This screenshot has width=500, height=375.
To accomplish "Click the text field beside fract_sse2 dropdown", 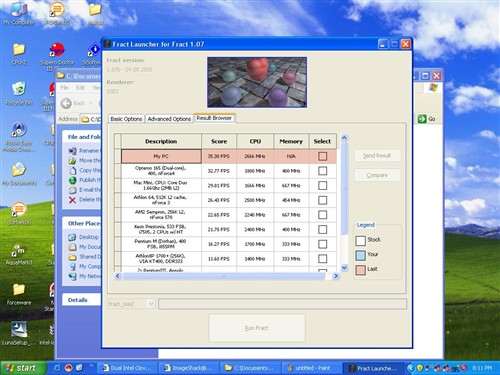I will (283, 304).
